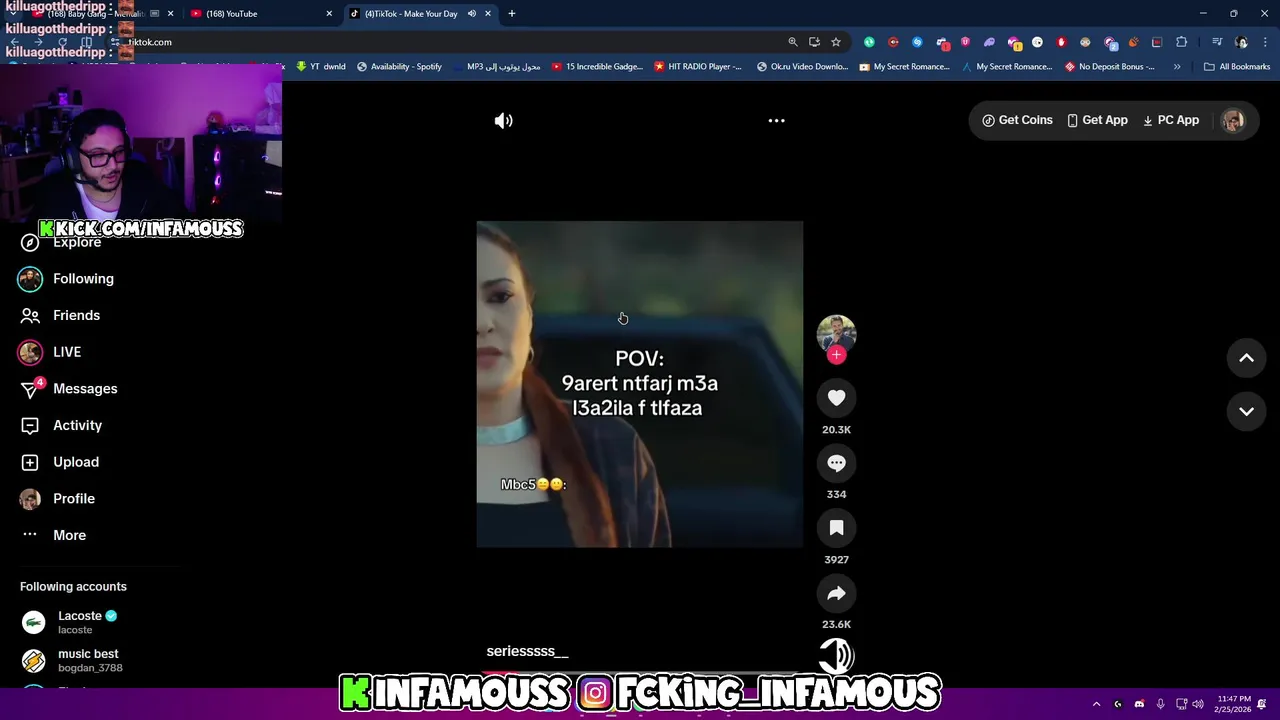This screenshot has width=1280, height=720.
Task: Open the browser zoom magnifier icon
Action: coord(793,42)
